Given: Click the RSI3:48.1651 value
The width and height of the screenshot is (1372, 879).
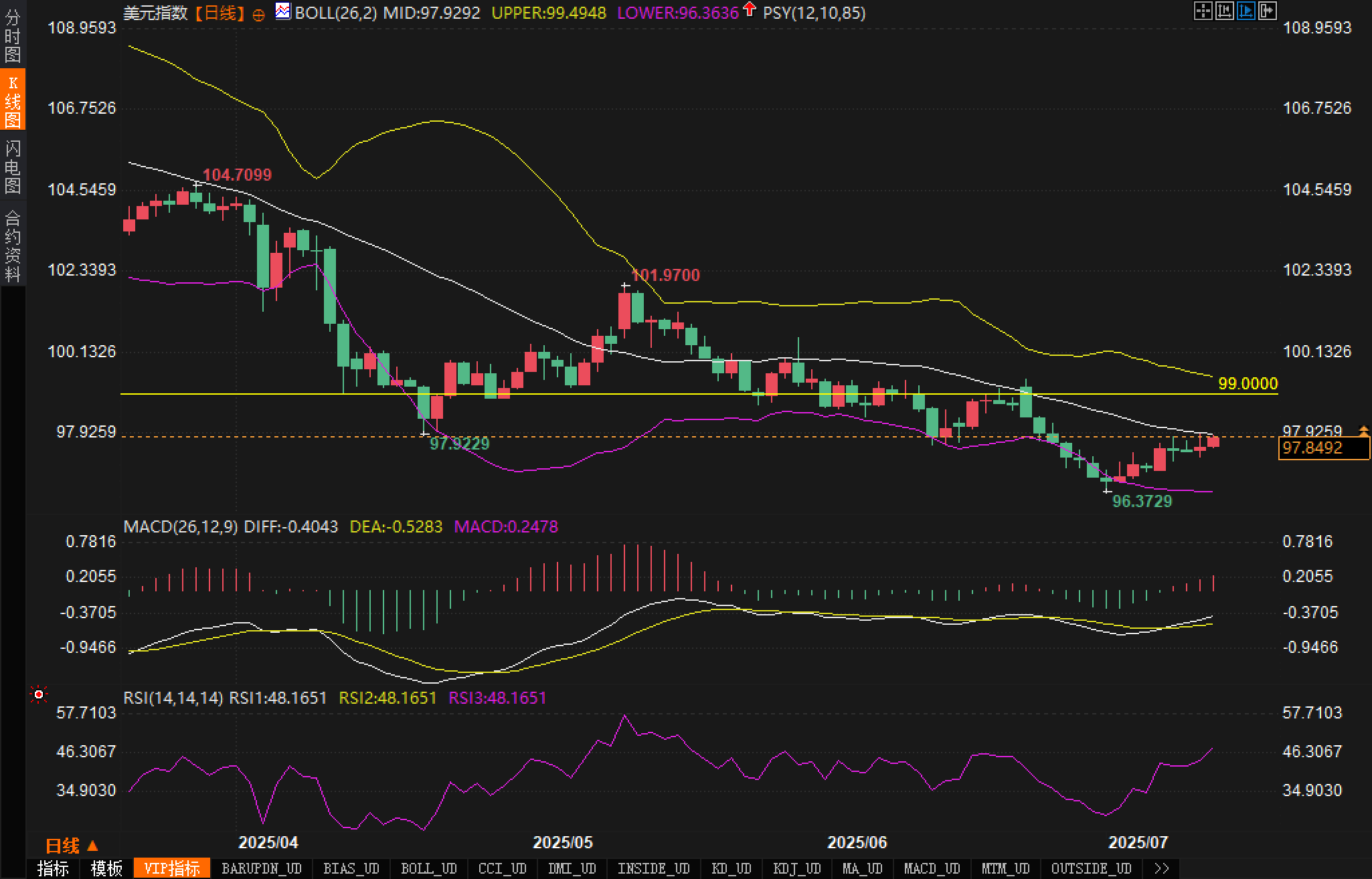Looking at the screenshot, I should [x=497, y=698].
